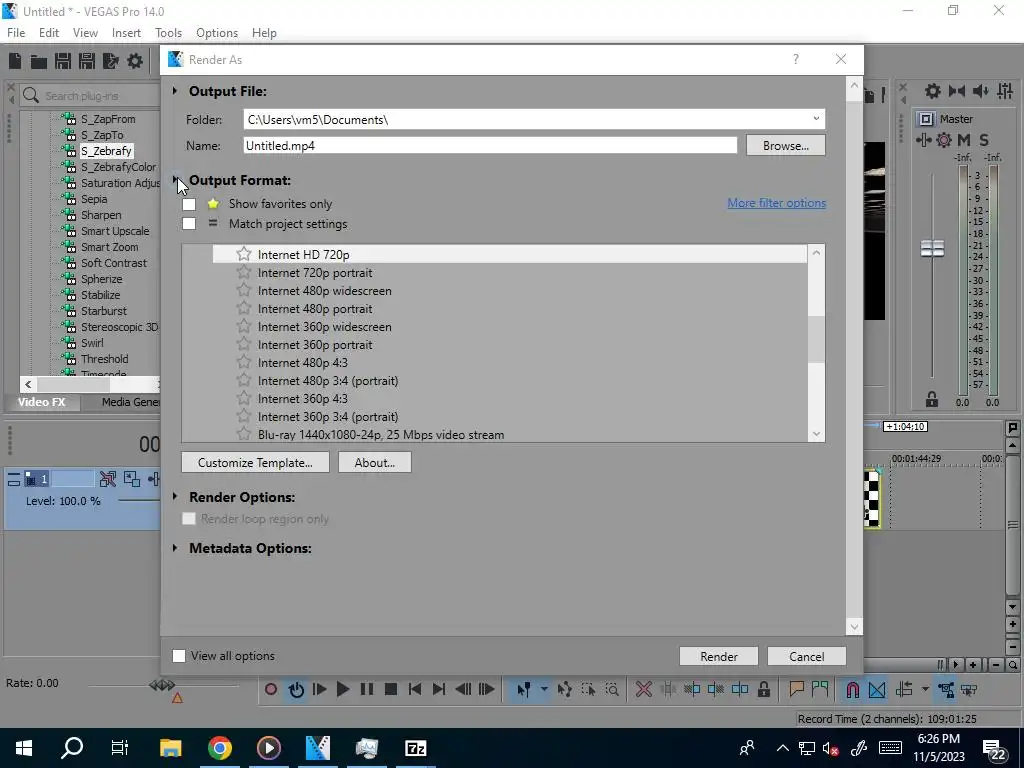Switch to the Video FX tab

tap(42, 402)
